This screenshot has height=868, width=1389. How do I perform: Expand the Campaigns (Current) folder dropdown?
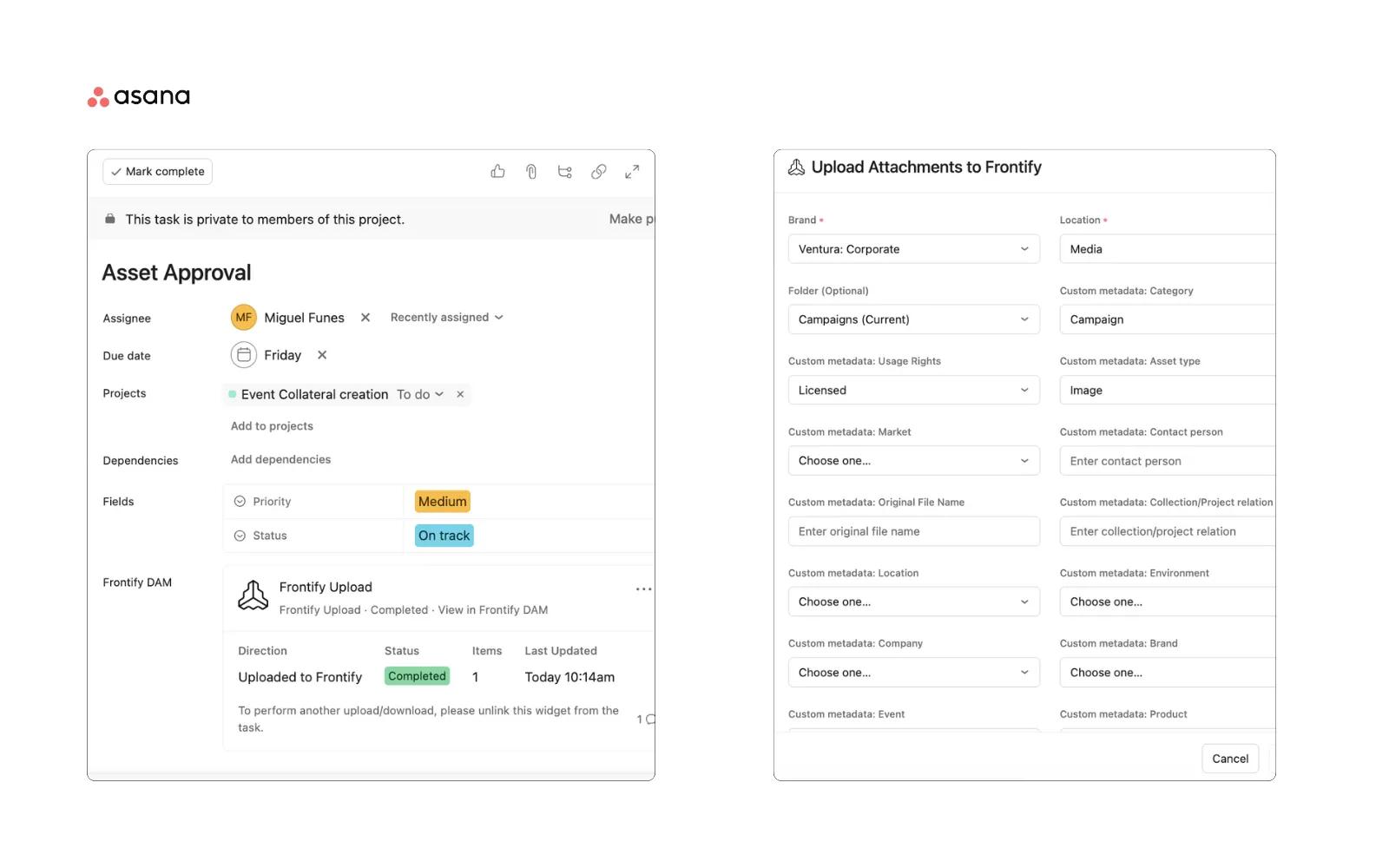[x=913, y=319]
